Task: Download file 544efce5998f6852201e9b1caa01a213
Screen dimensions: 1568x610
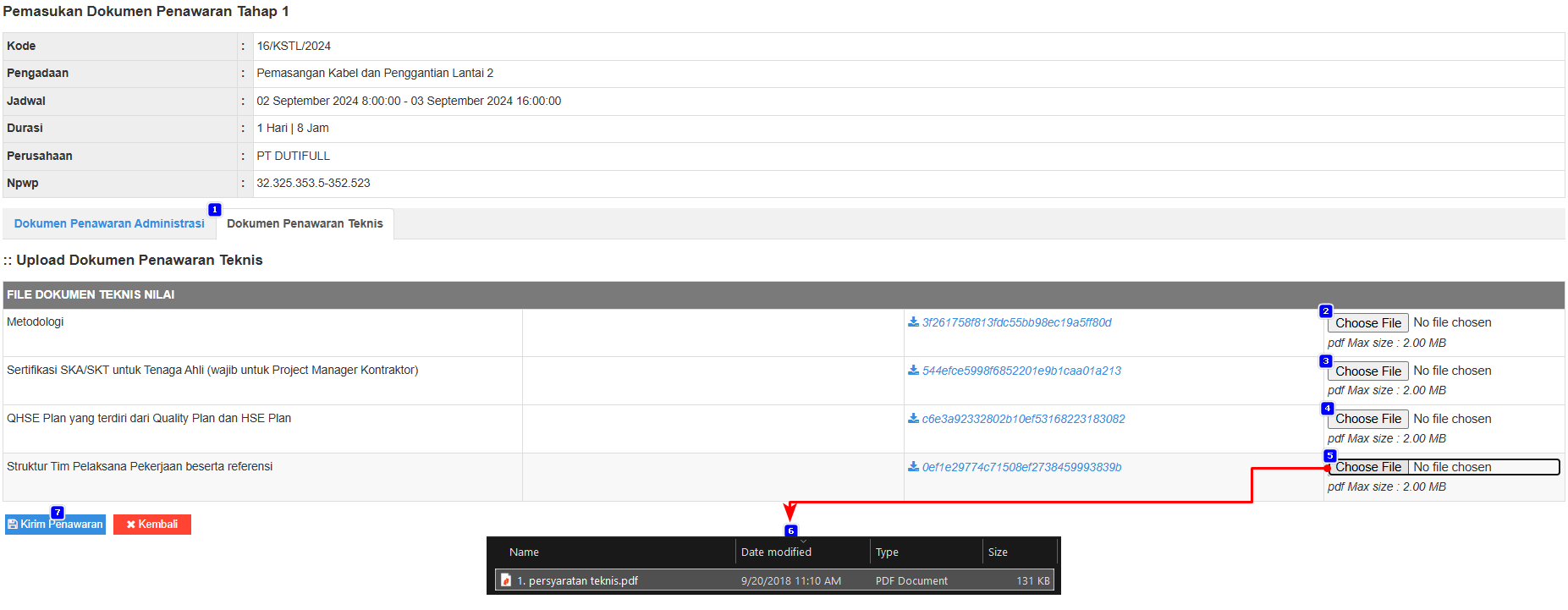Action: click(1015, 371)
